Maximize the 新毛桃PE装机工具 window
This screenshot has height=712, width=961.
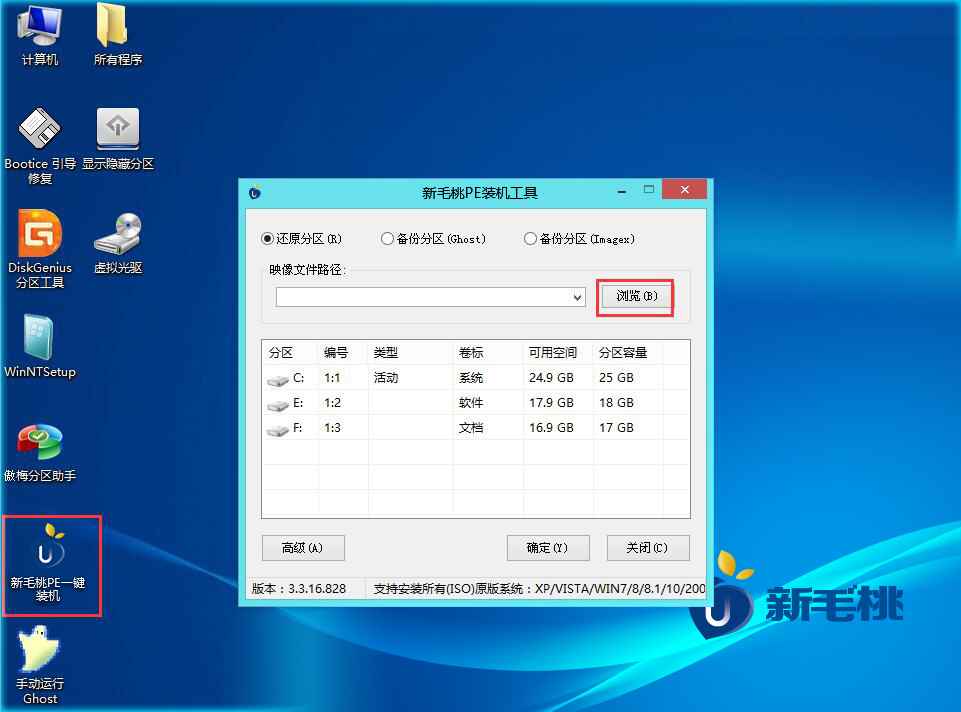649,190
